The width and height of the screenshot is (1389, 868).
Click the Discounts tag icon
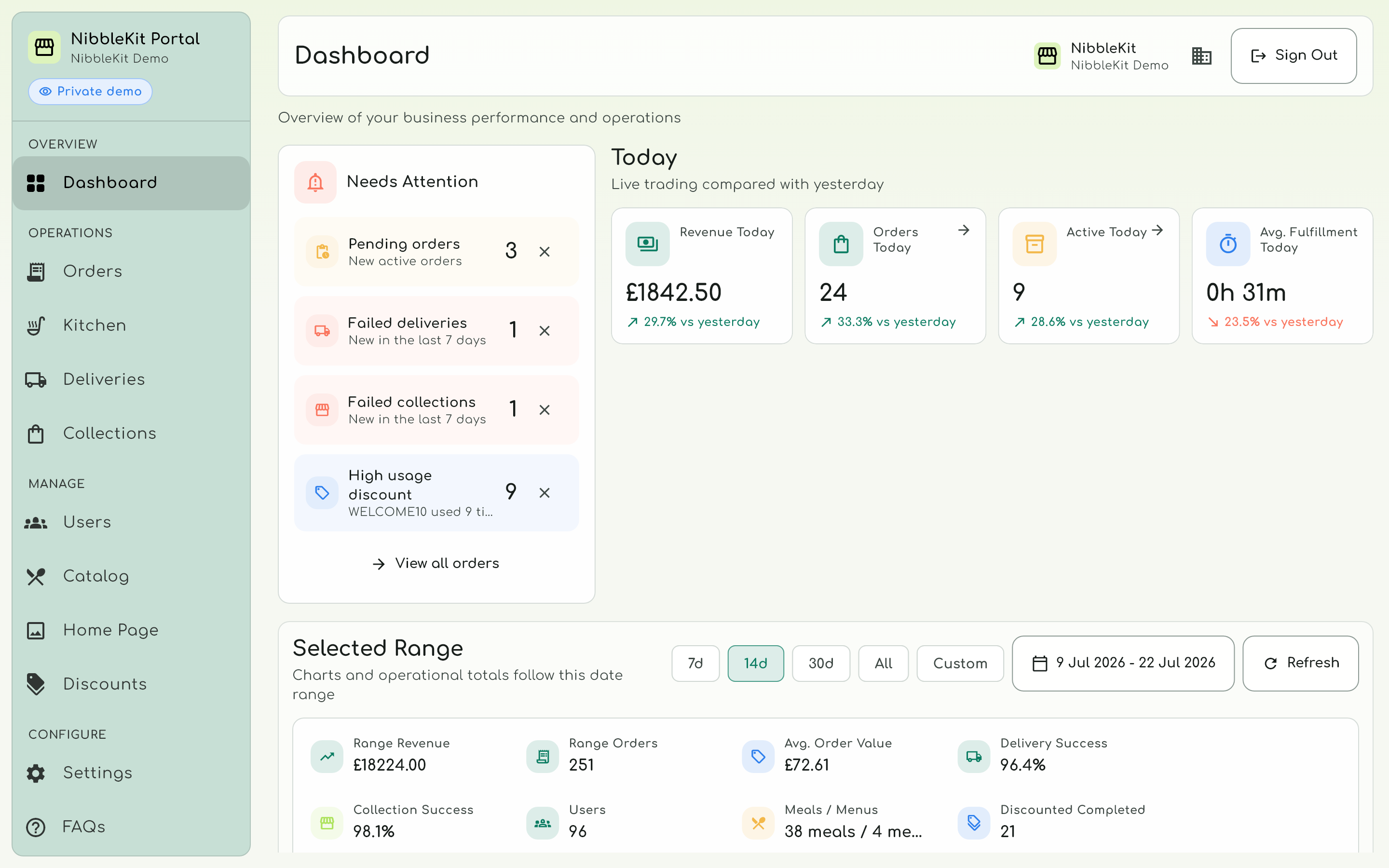pyautogui.click(x=36, y=684)
